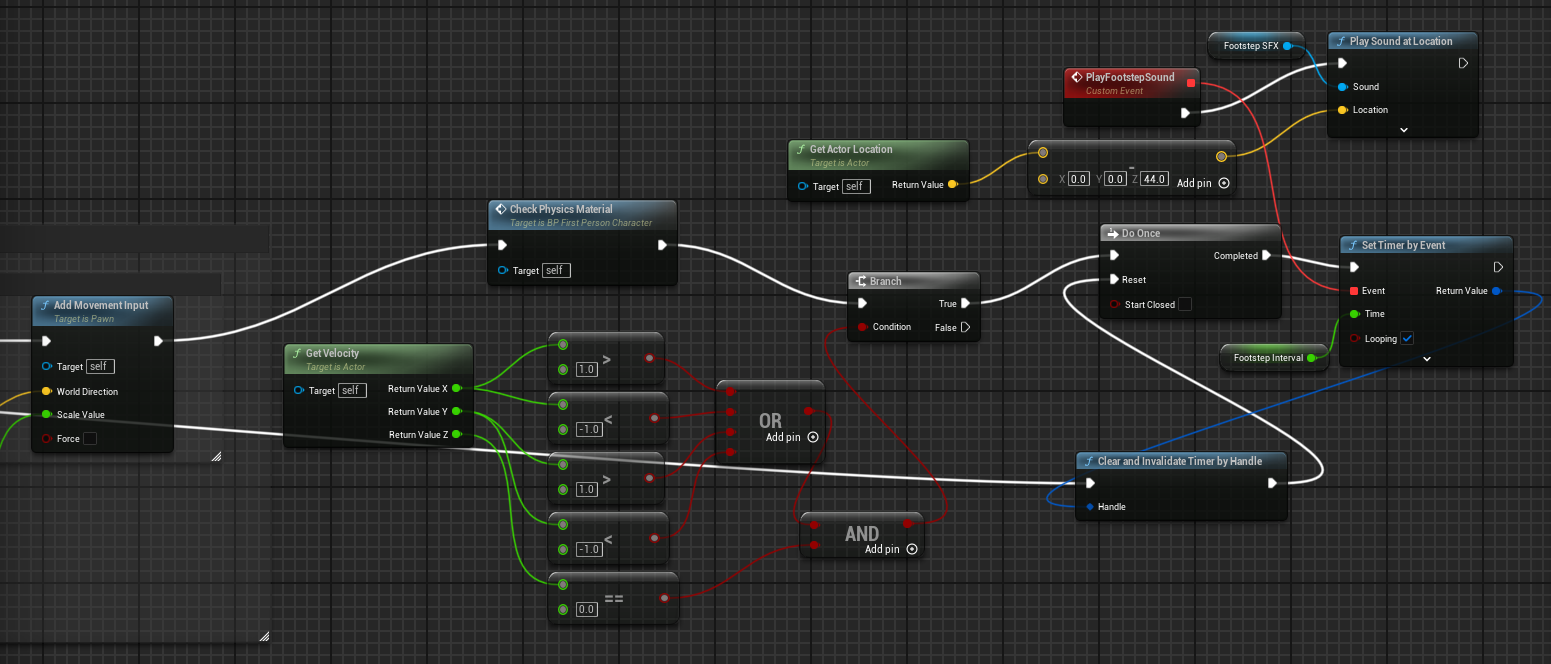Select the Check Physics Material node title

point(560,209)
